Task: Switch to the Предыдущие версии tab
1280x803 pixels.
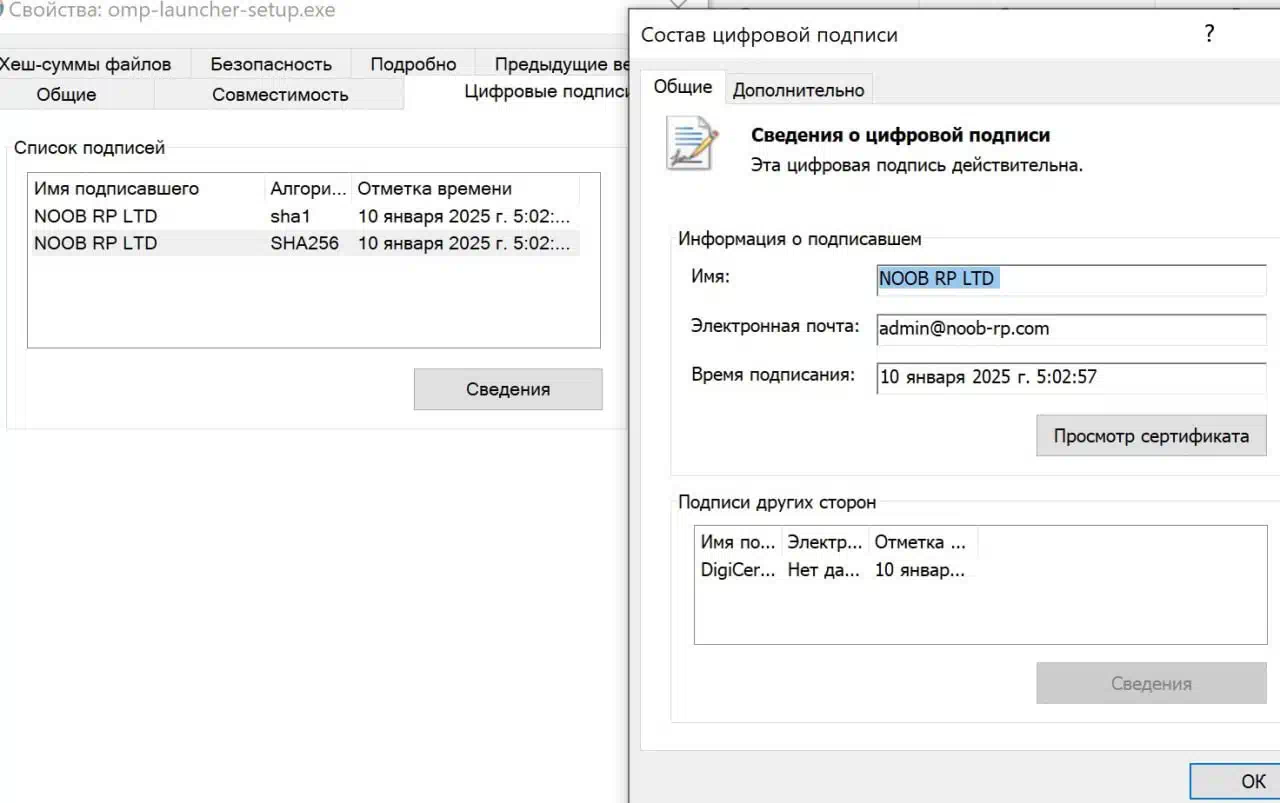Action: pyautogui.click(x=553, y=63)
